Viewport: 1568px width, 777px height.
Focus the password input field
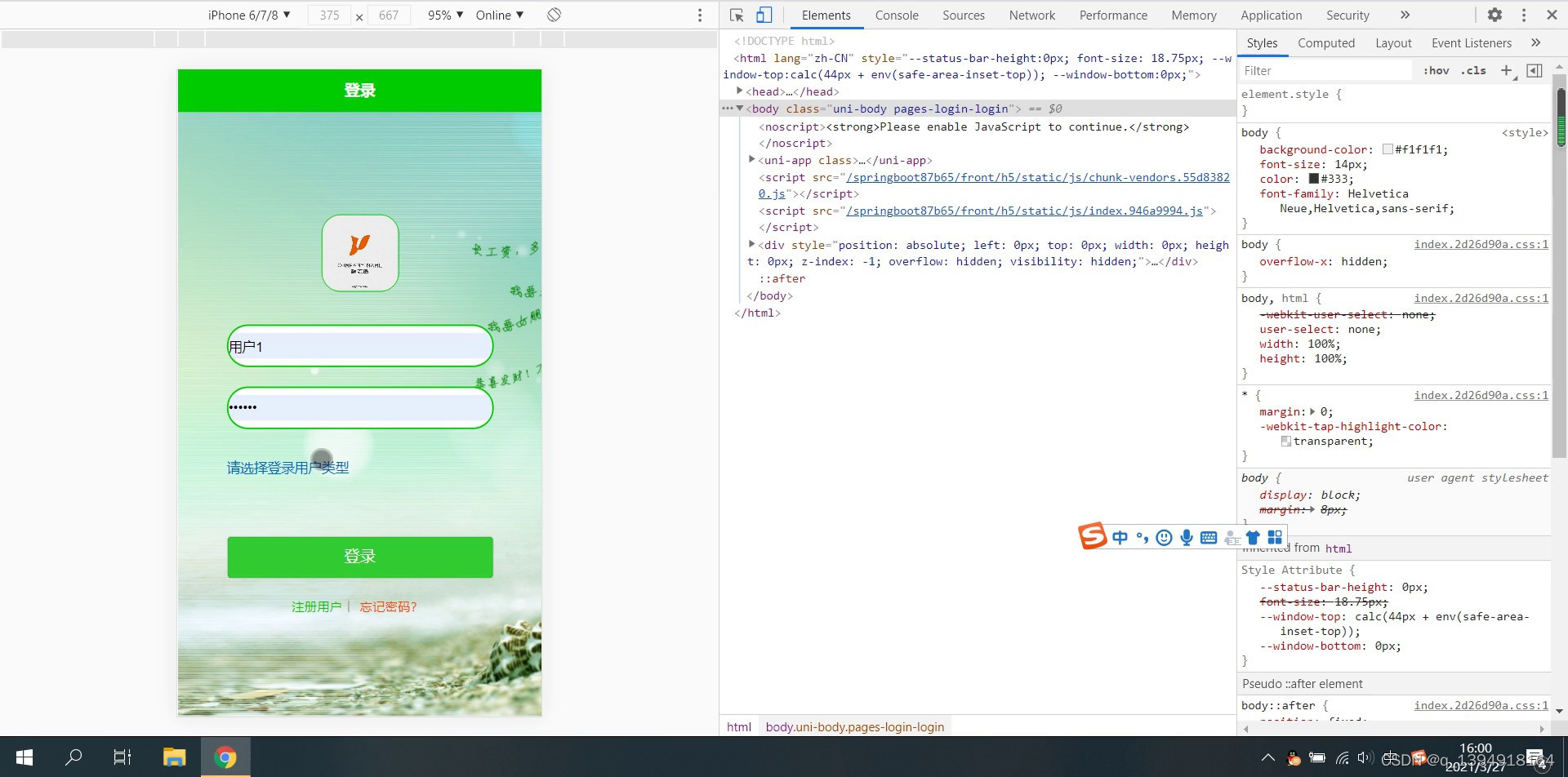click(x=360, y=407)
